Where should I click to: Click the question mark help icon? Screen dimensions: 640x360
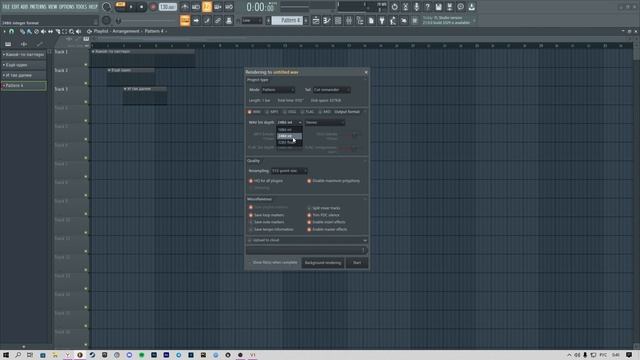click(427, 7)
